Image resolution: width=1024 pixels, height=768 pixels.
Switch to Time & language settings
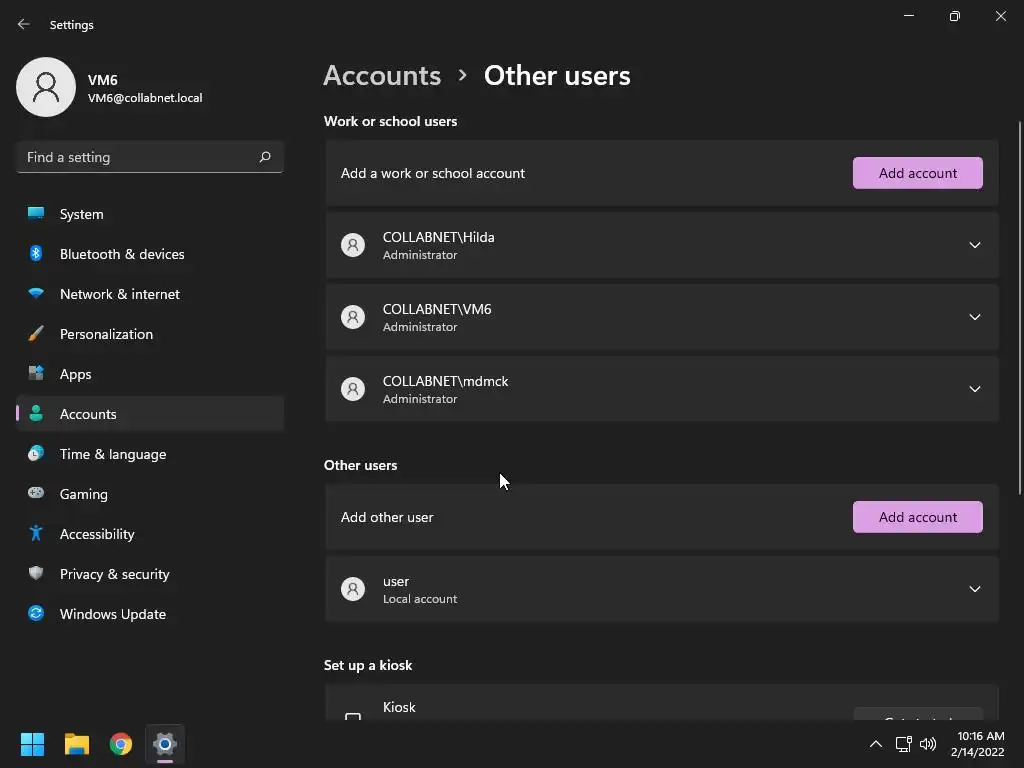click(x=113, y=454)
